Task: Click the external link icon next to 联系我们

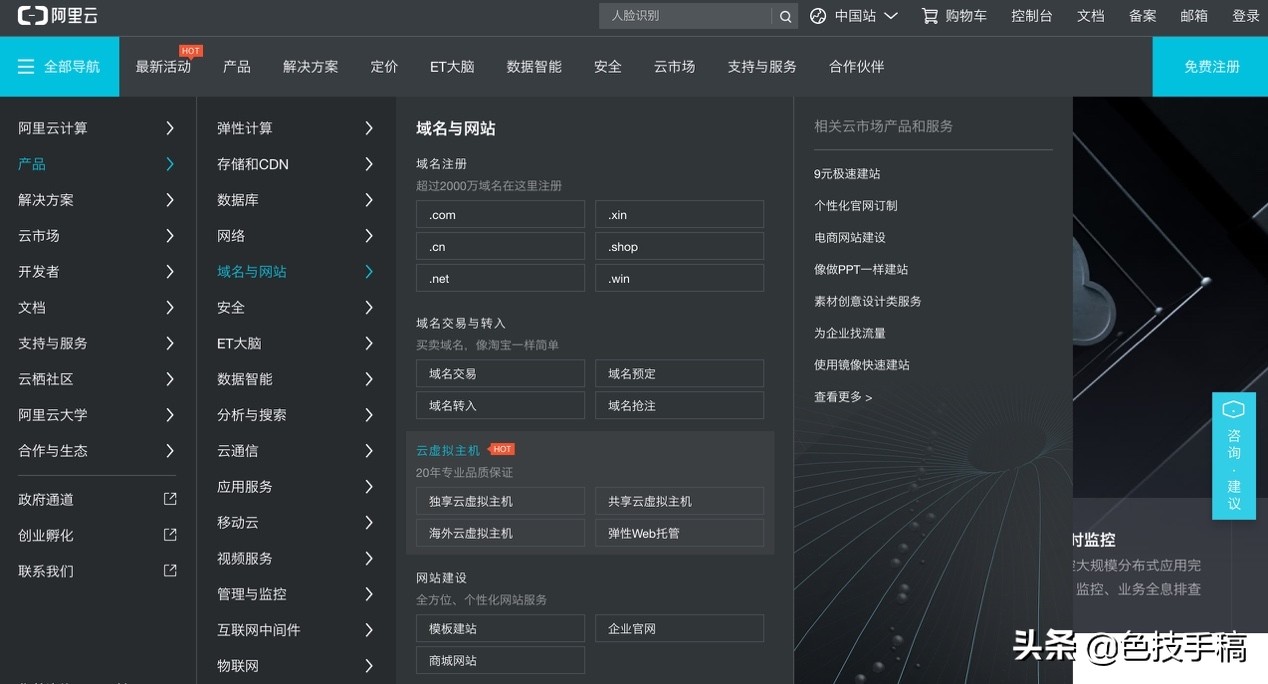Action: coord(170,570)
